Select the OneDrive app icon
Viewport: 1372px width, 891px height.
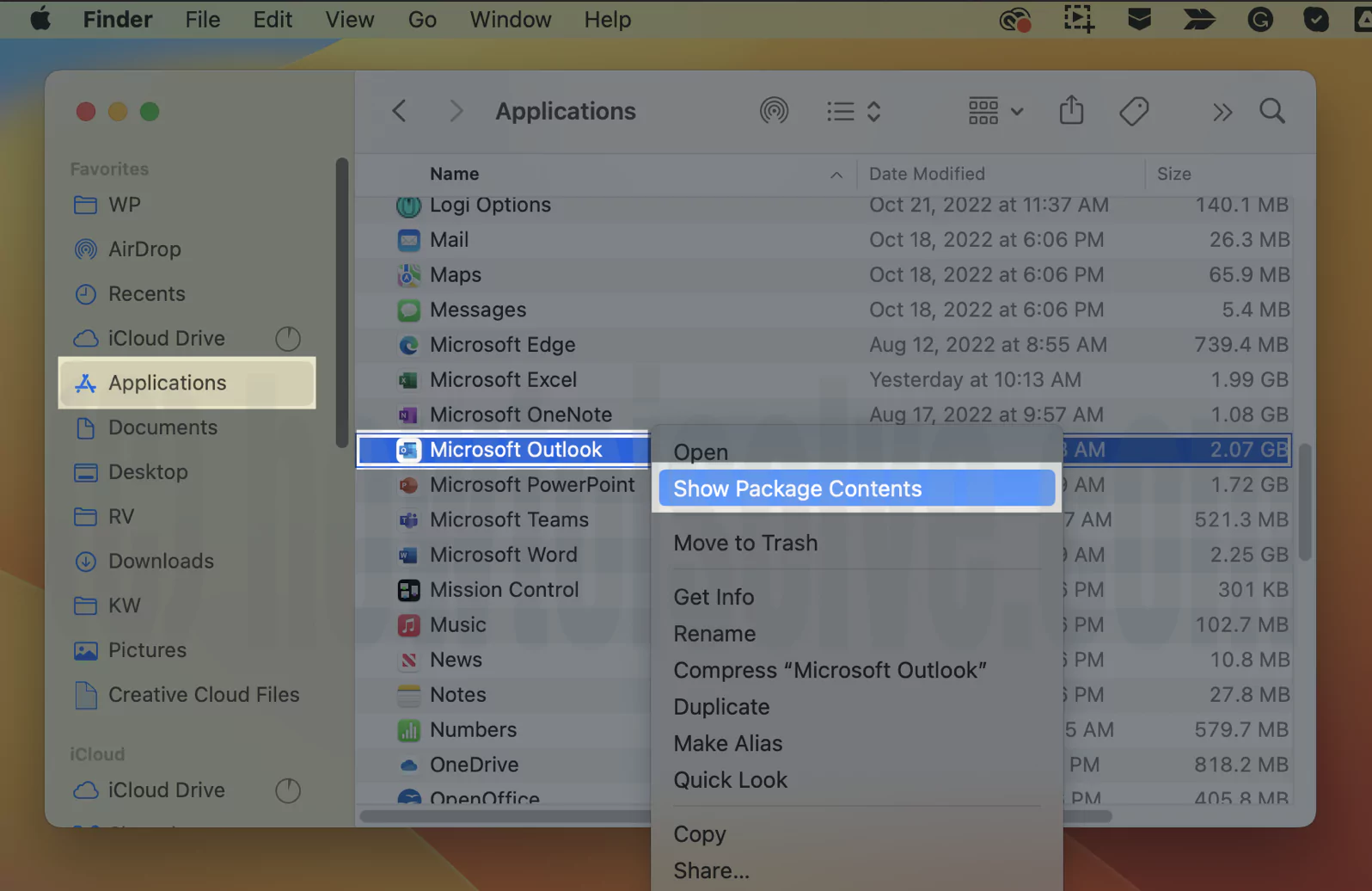pyautogui.click(x=408, y=765)
